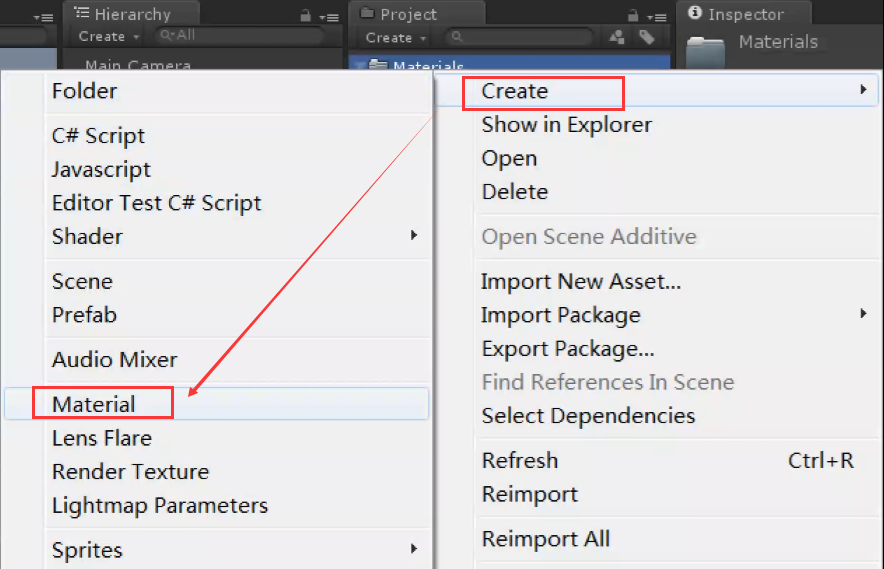884x569 pixels.
Task: Click the Project folder icon on tab
Action: point(367,12)
